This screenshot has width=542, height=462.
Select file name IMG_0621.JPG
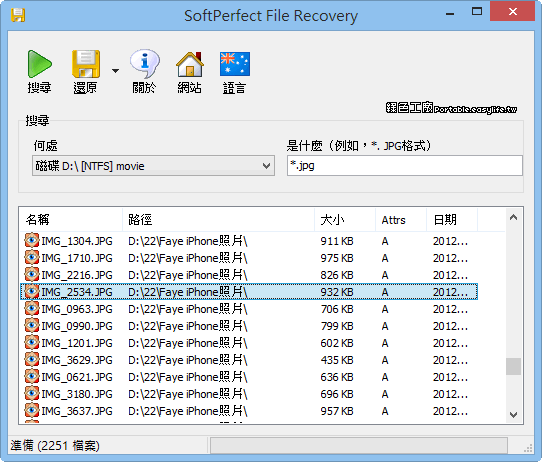coord(77,377)
